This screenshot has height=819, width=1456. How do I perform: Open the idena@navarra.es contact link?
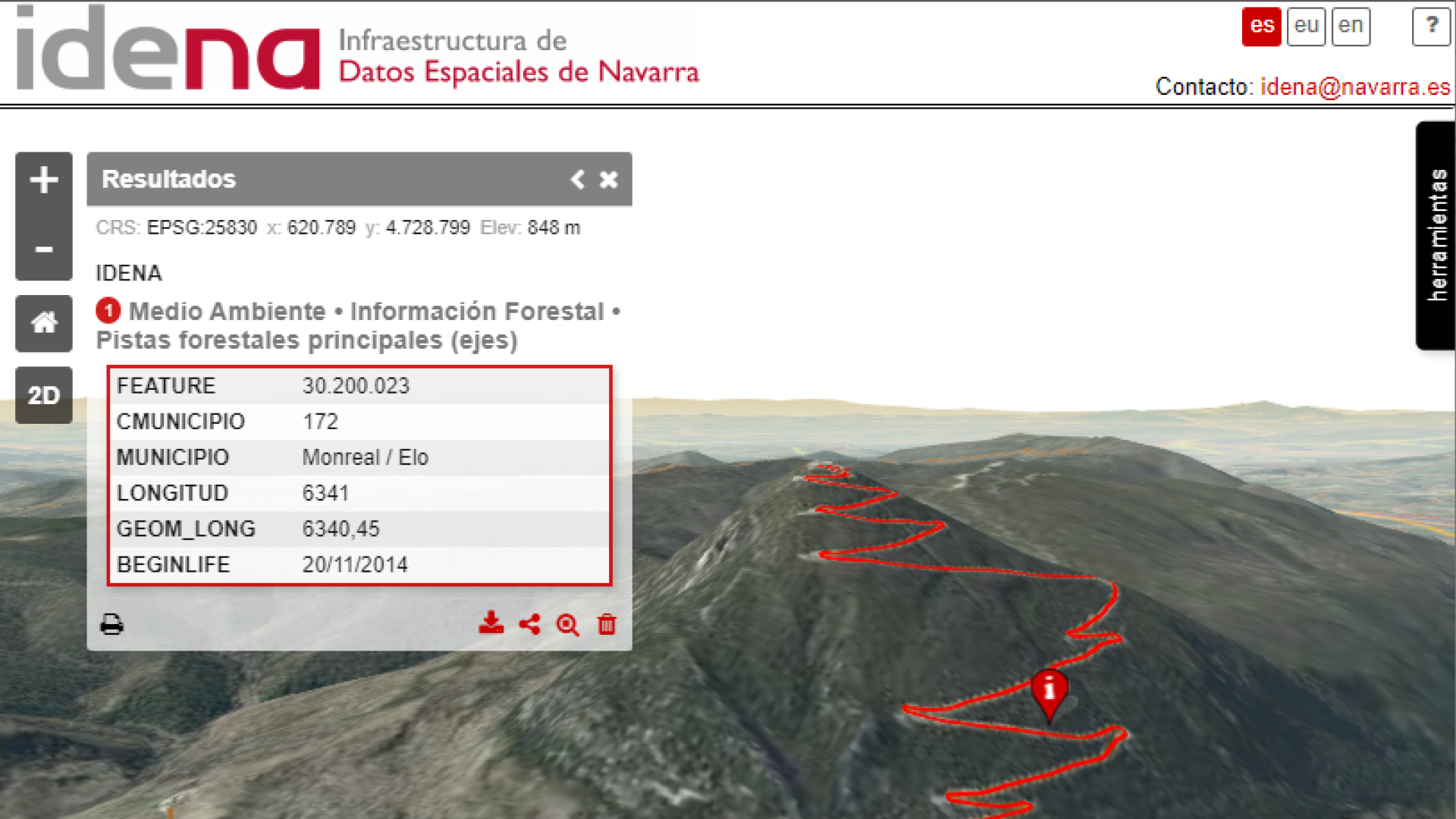coord(1355,87)
